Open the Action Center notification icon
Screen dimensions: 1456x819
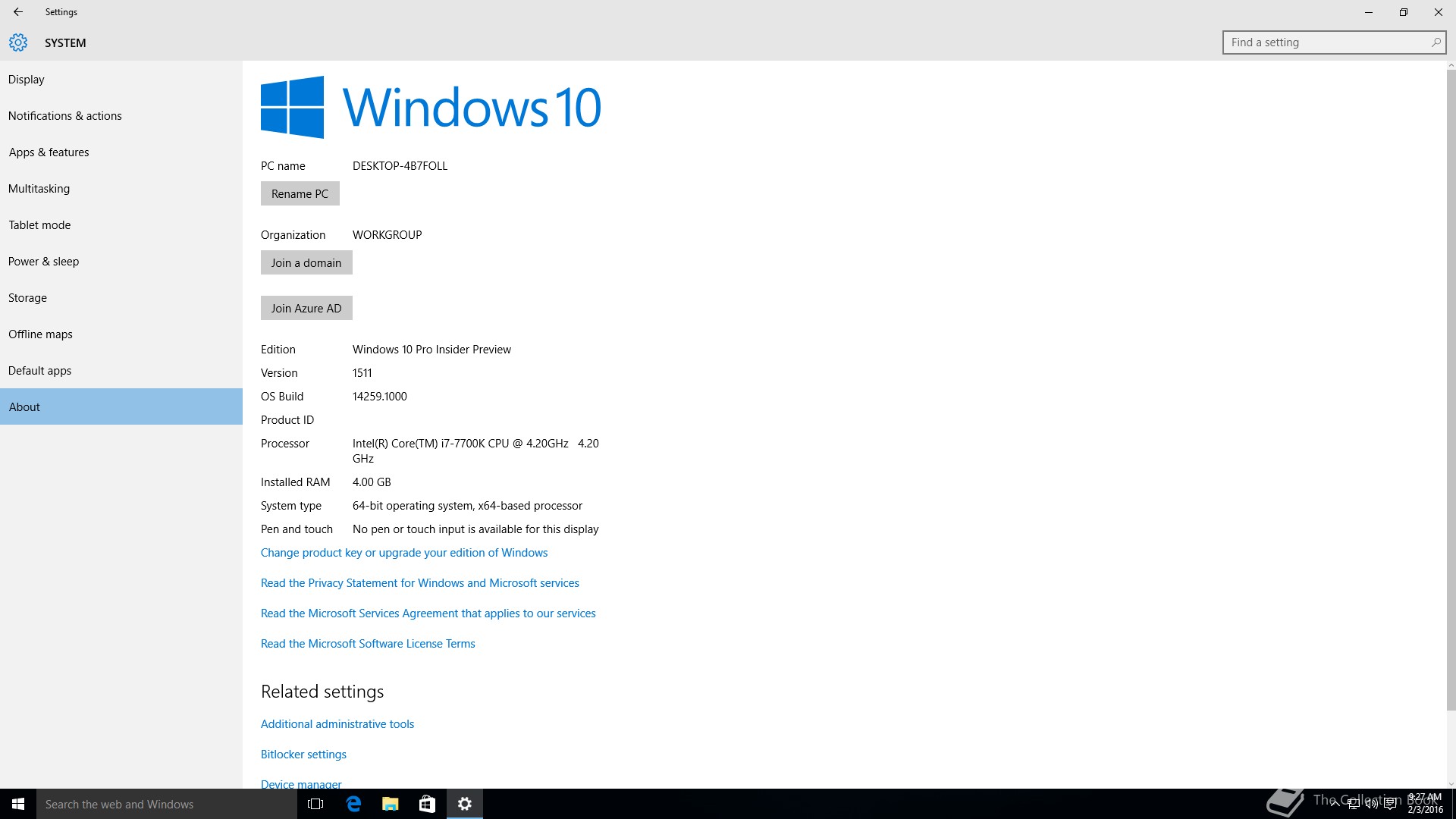point(1391,804)
